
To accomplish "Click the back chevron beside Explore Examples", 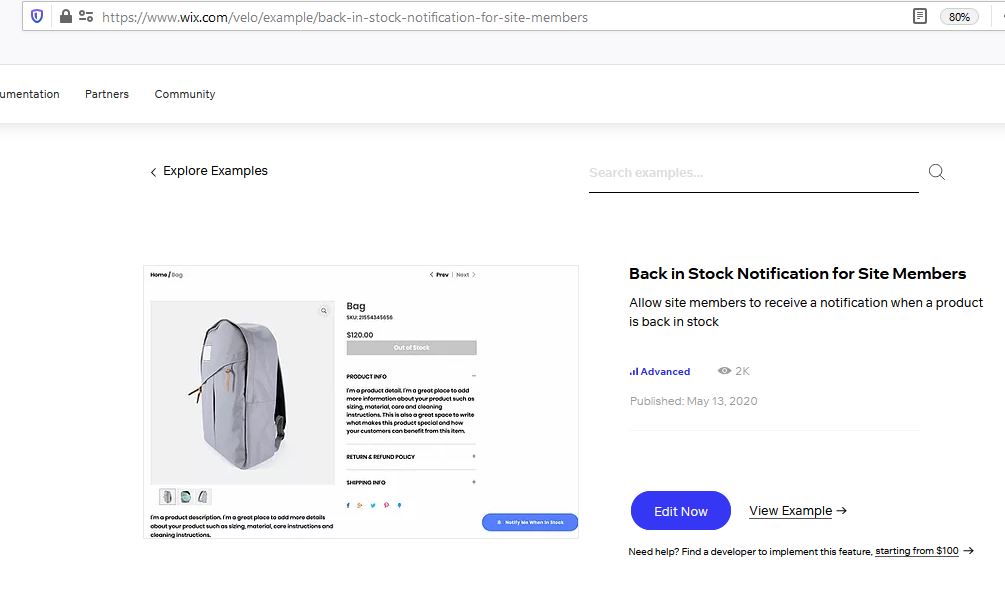I will click(x=153, y=172).
